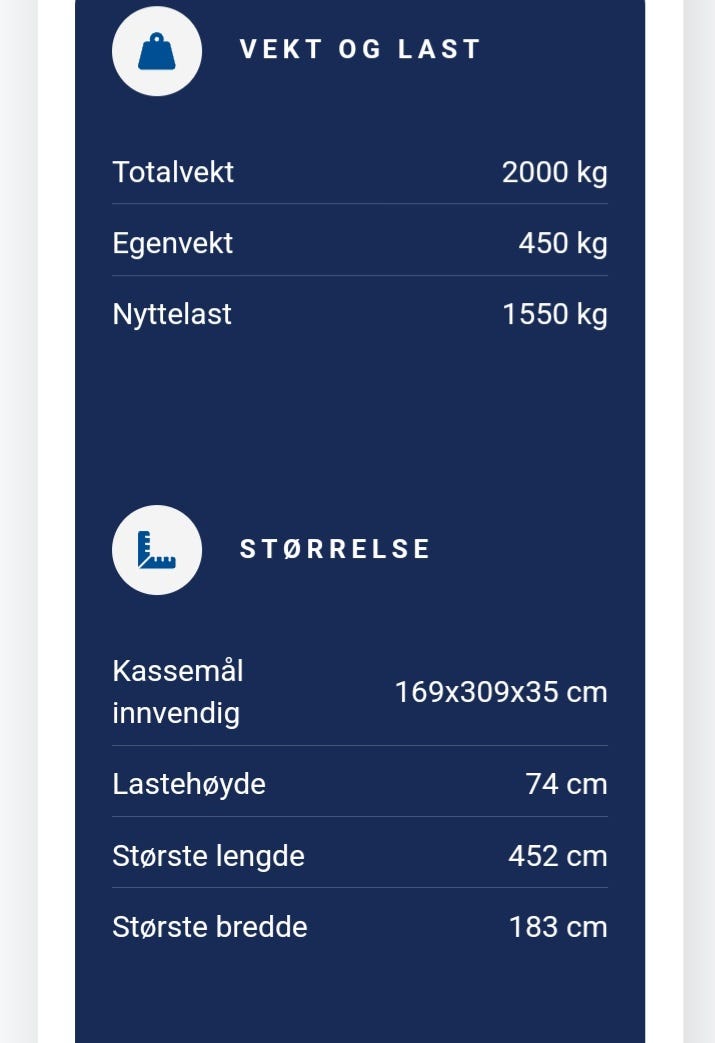The image size is (715, 1043).
Task: Click the Største lengde label
Action: pyautogui.click(x=208, y=856)
